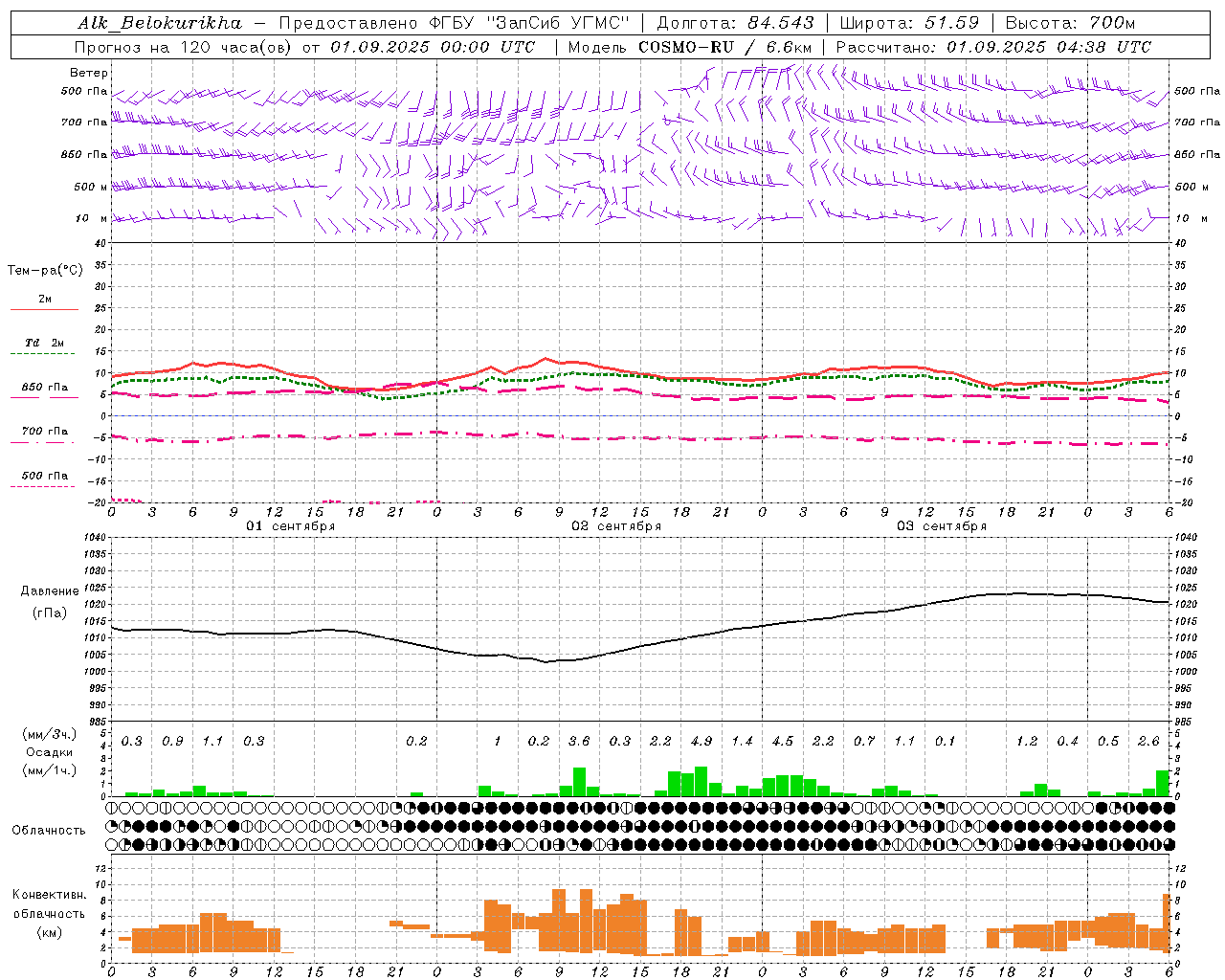Click the Облачность panel label

coord(49,831)
